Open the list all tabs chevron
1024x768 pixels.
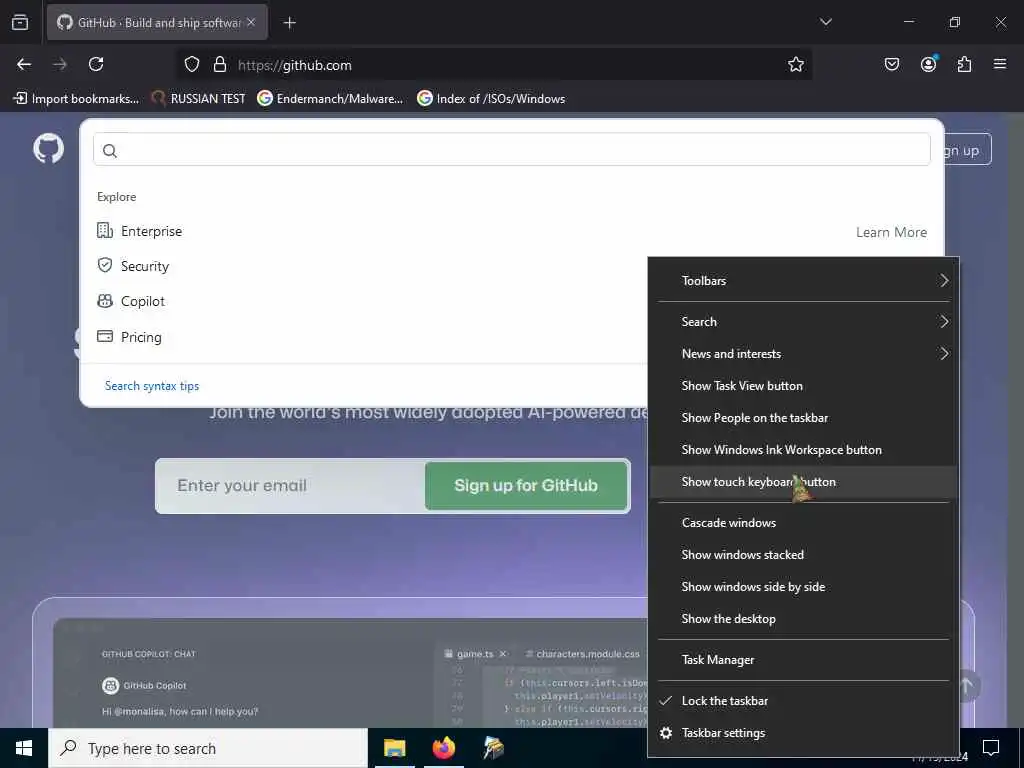825,22
